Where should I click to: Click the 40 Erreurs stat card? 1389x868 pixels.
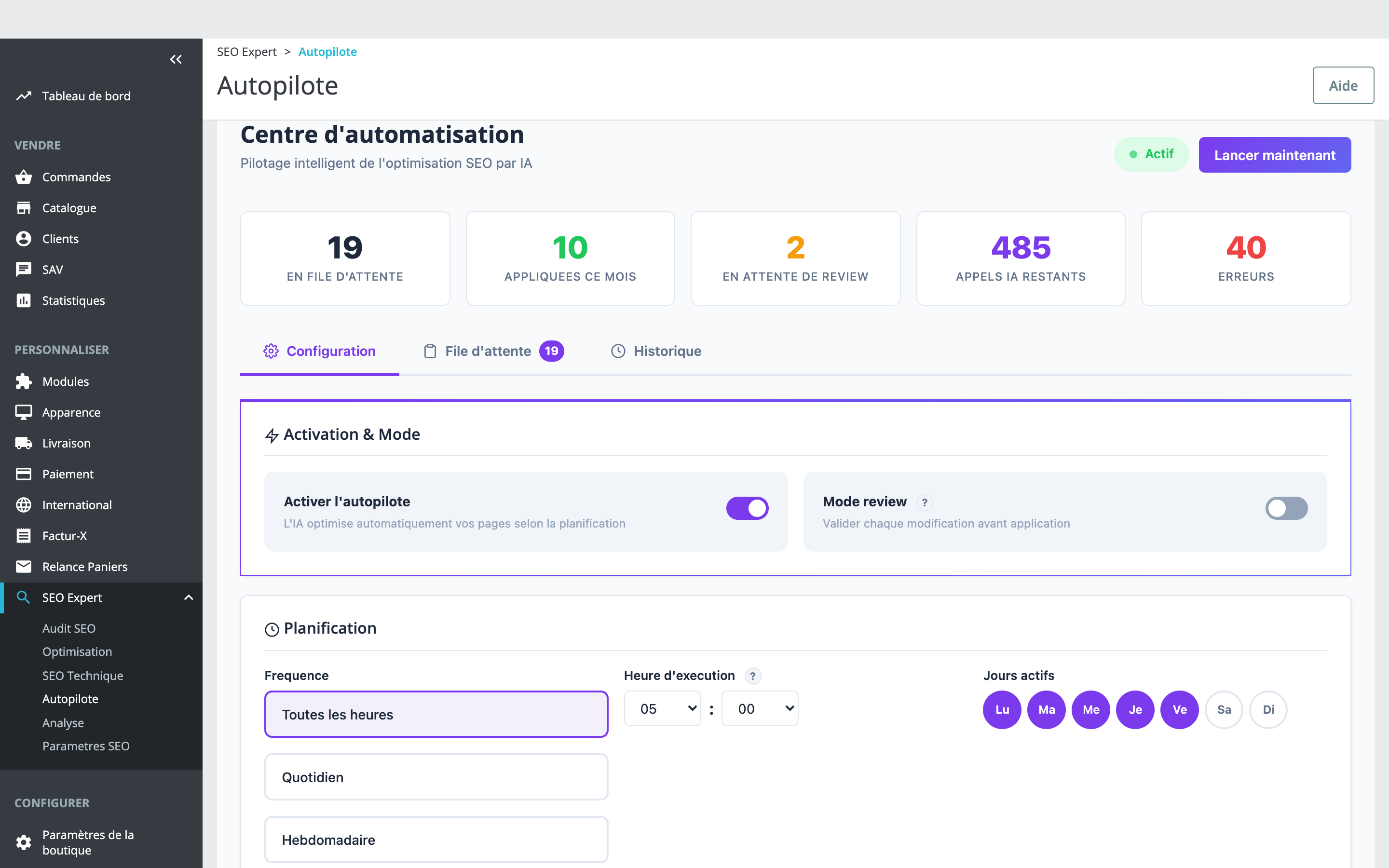(1246, 258)
